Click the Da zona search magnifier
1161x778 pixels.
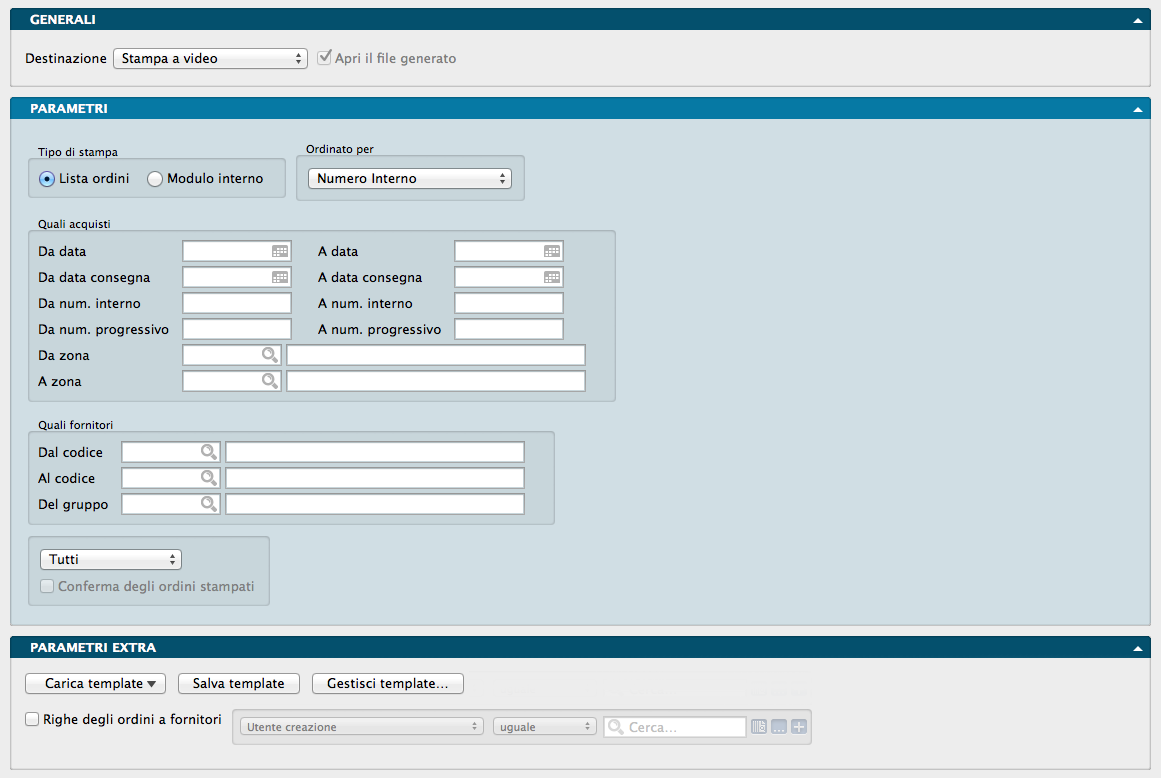(x=270, y=355)
